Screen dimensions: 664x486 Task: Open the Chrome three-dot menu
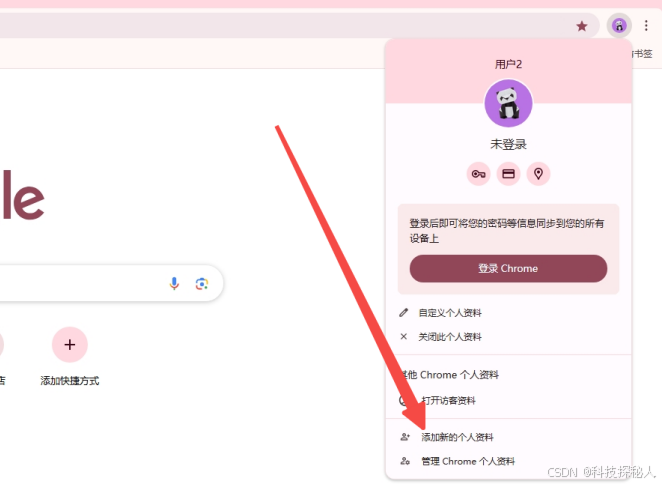point(646,26)
